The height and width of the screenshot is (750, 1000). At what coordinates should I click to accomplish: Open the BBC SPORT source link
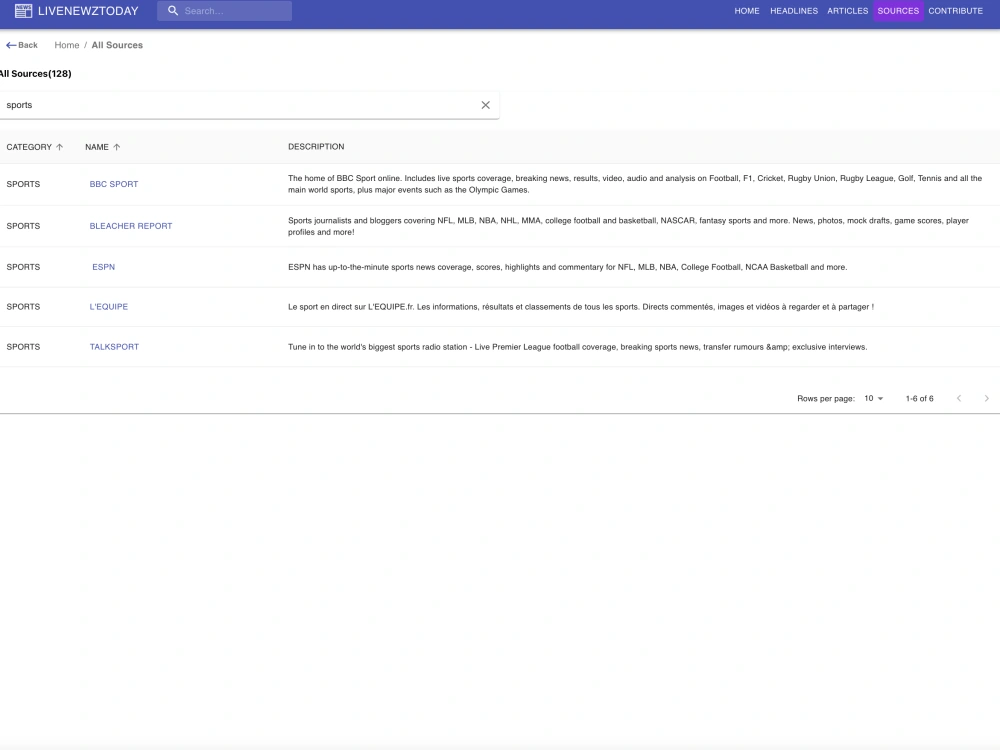click(114, 184)
